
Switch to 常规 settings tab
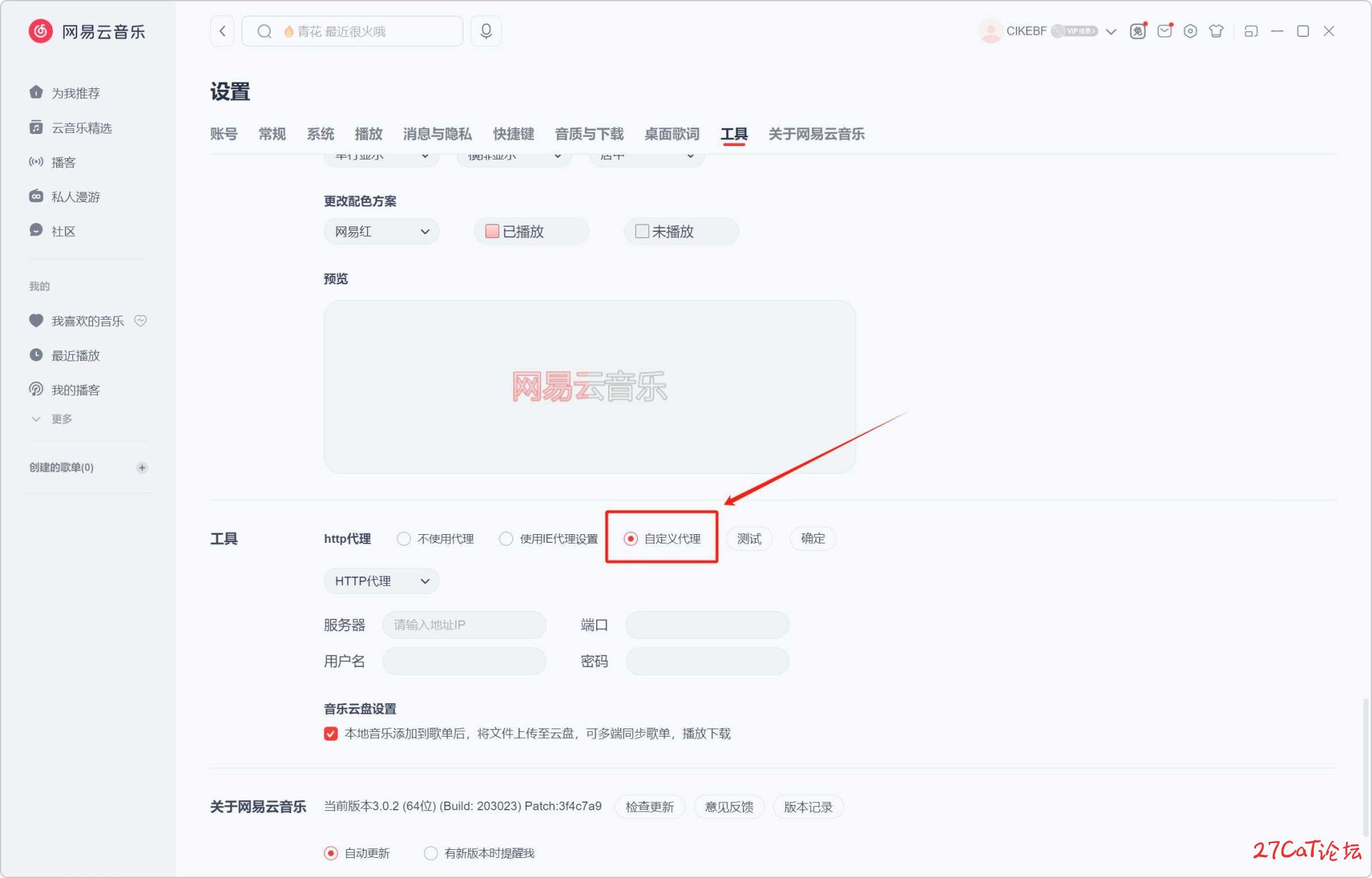[x=272, y=134]
